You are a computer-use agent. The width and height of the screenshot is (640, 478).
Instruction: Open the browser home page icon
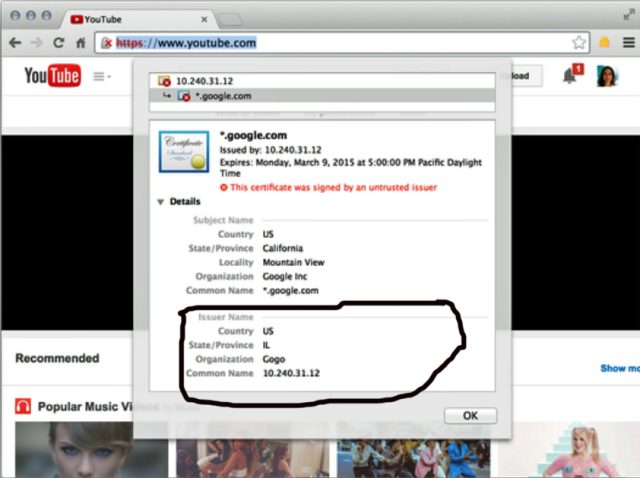pos(81,42)
